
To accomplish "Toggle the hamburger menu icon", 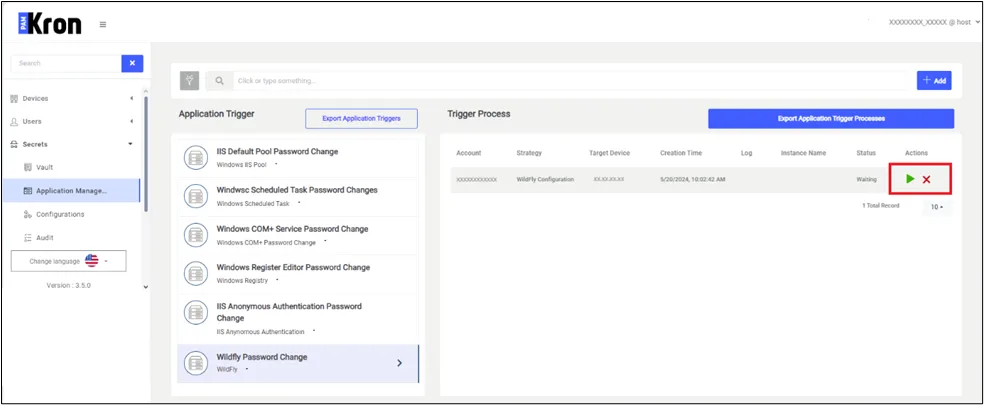I will [x=103, y=24].
